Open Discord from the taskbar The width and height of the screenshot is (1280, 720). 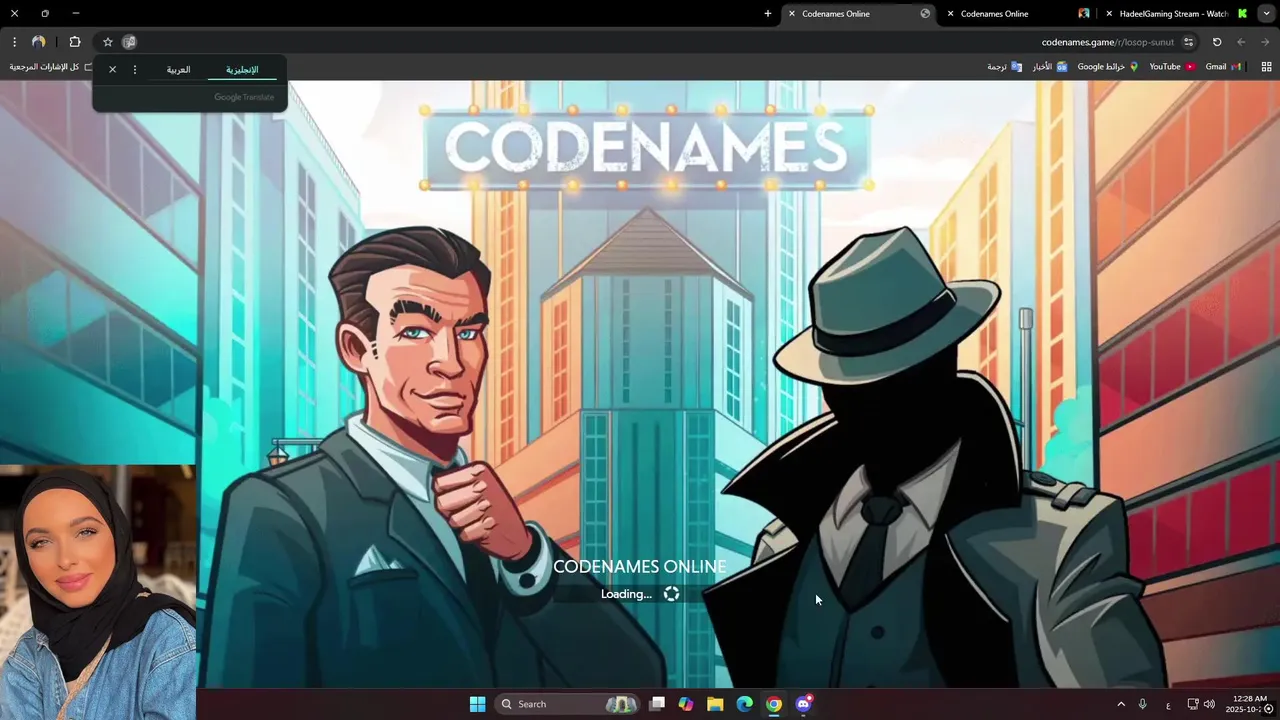(x=803, y=704)
